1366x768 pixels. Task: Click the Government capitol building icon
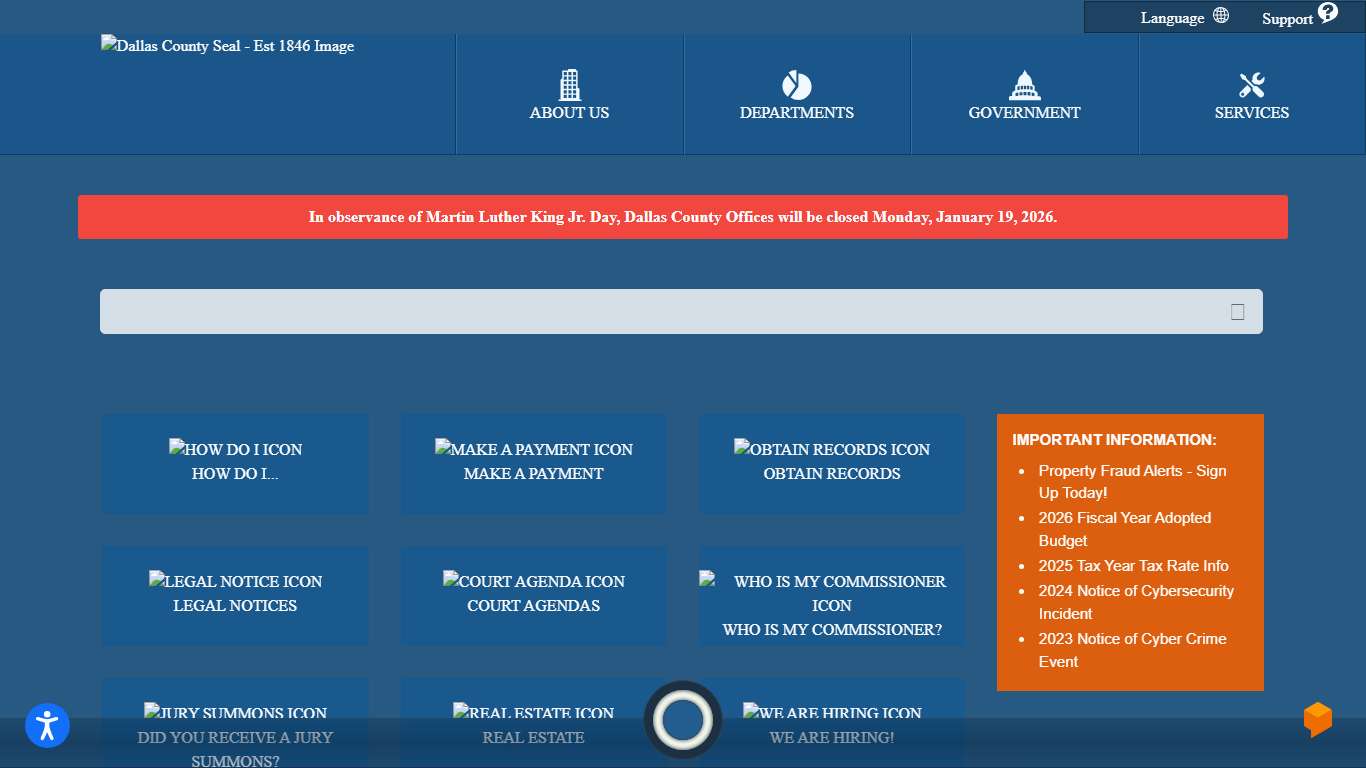pyautogui.click(x=1024, y=86)
